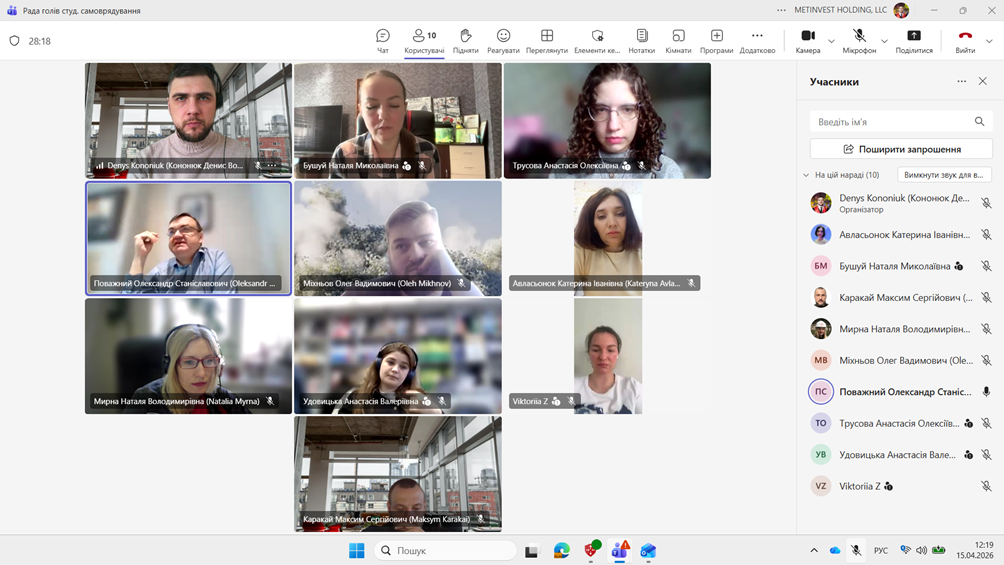
Task: Collapse the На цій нараді list
Action: click(x=806, y=175)
